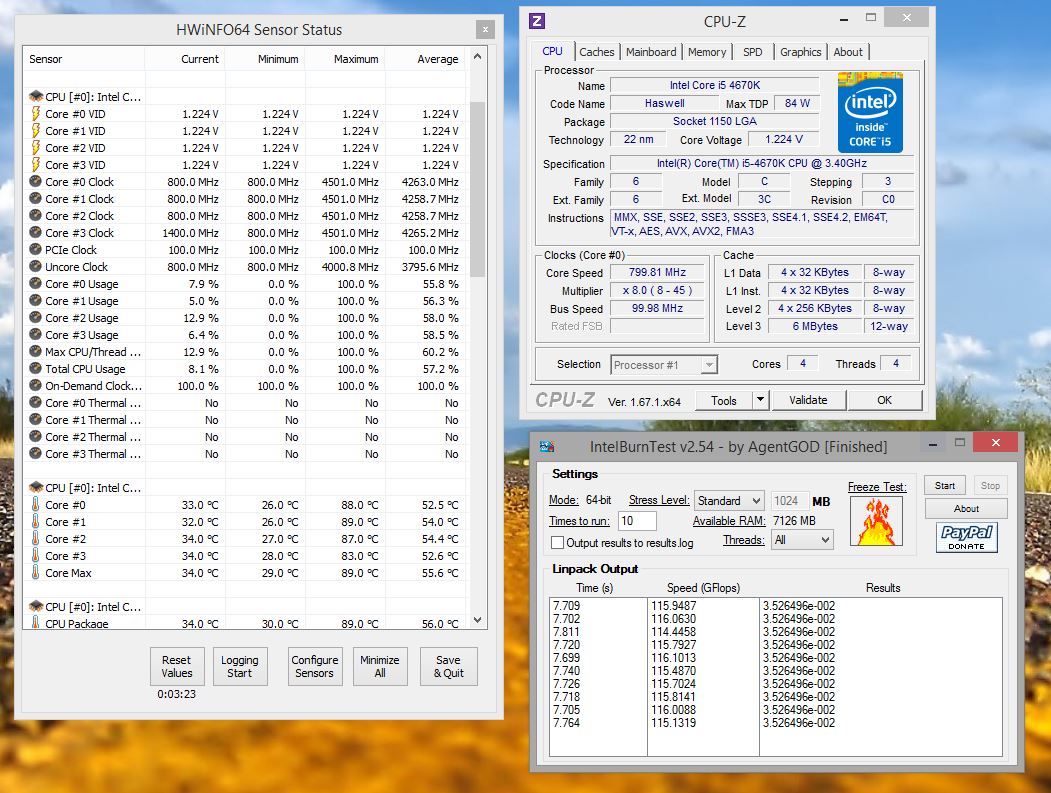1051x793 pixels.
Task: Switch to the Graphics tab in CPU-Z
Action: tap(800, 52)
